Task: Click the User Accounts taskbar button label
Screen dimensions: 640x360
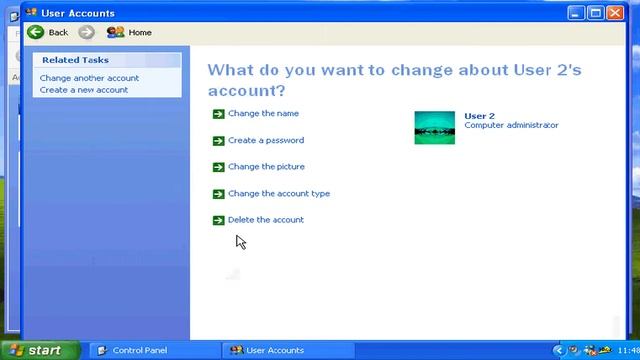Action: click(275, 350)
